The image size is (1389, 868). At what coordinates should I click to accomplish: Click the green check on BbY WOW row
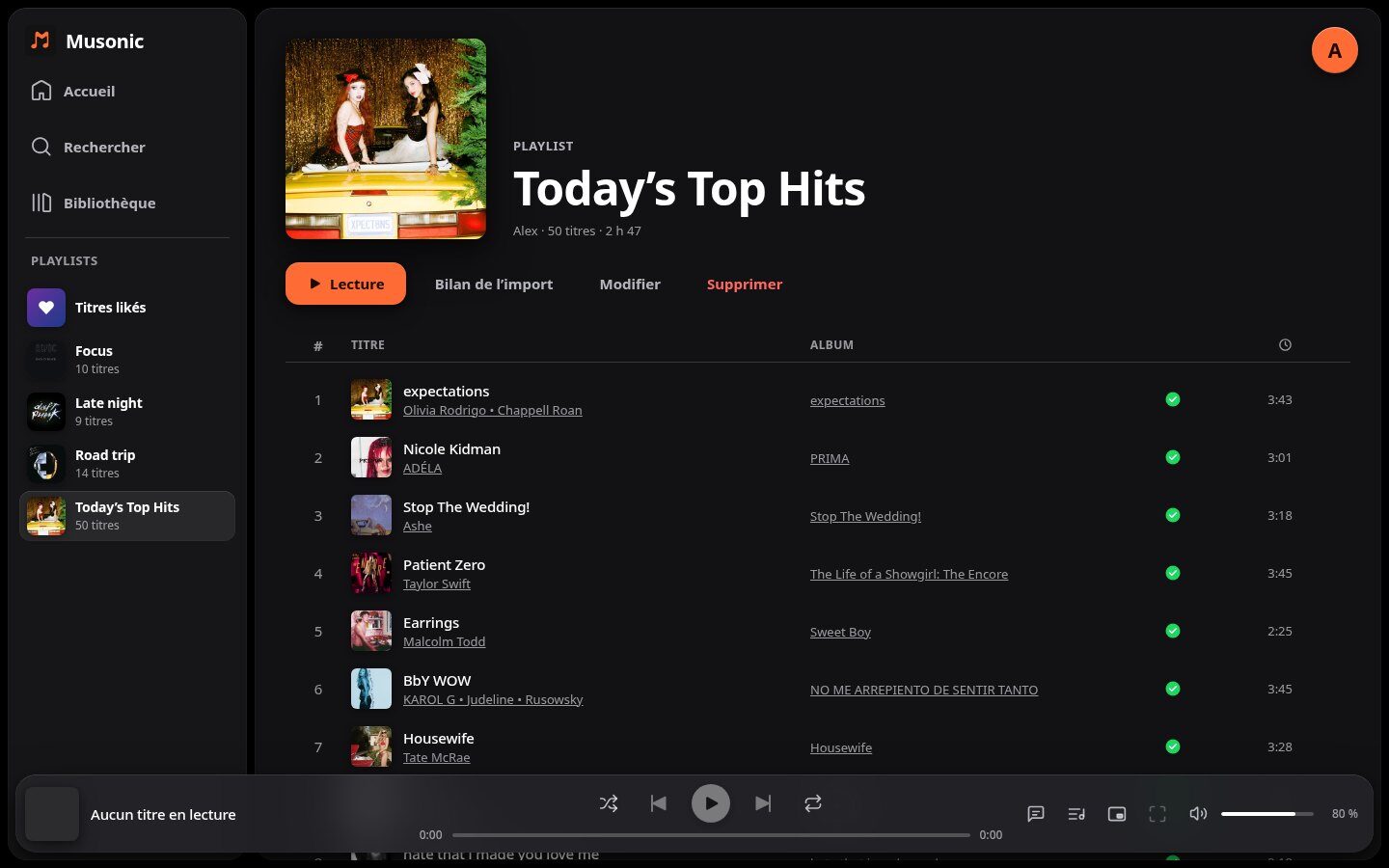pos(1173,689)
